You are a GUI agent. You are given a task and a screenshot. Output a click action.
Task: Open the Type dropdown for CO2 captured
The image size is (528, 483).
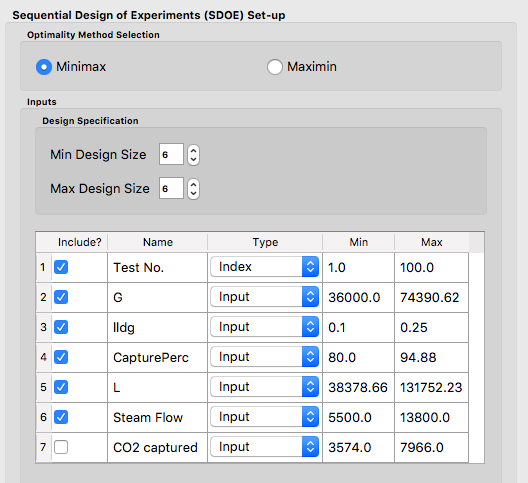coord(265,447)
